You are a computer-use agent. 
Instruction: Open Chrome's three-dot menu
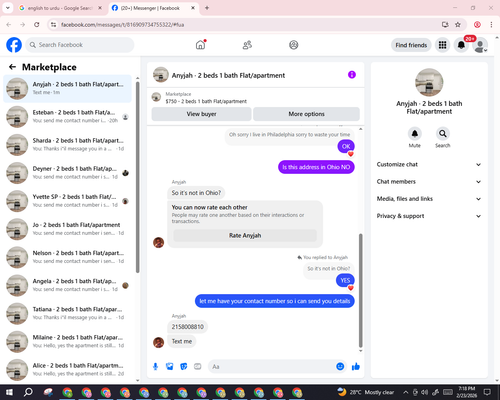(x=491, y=25)
